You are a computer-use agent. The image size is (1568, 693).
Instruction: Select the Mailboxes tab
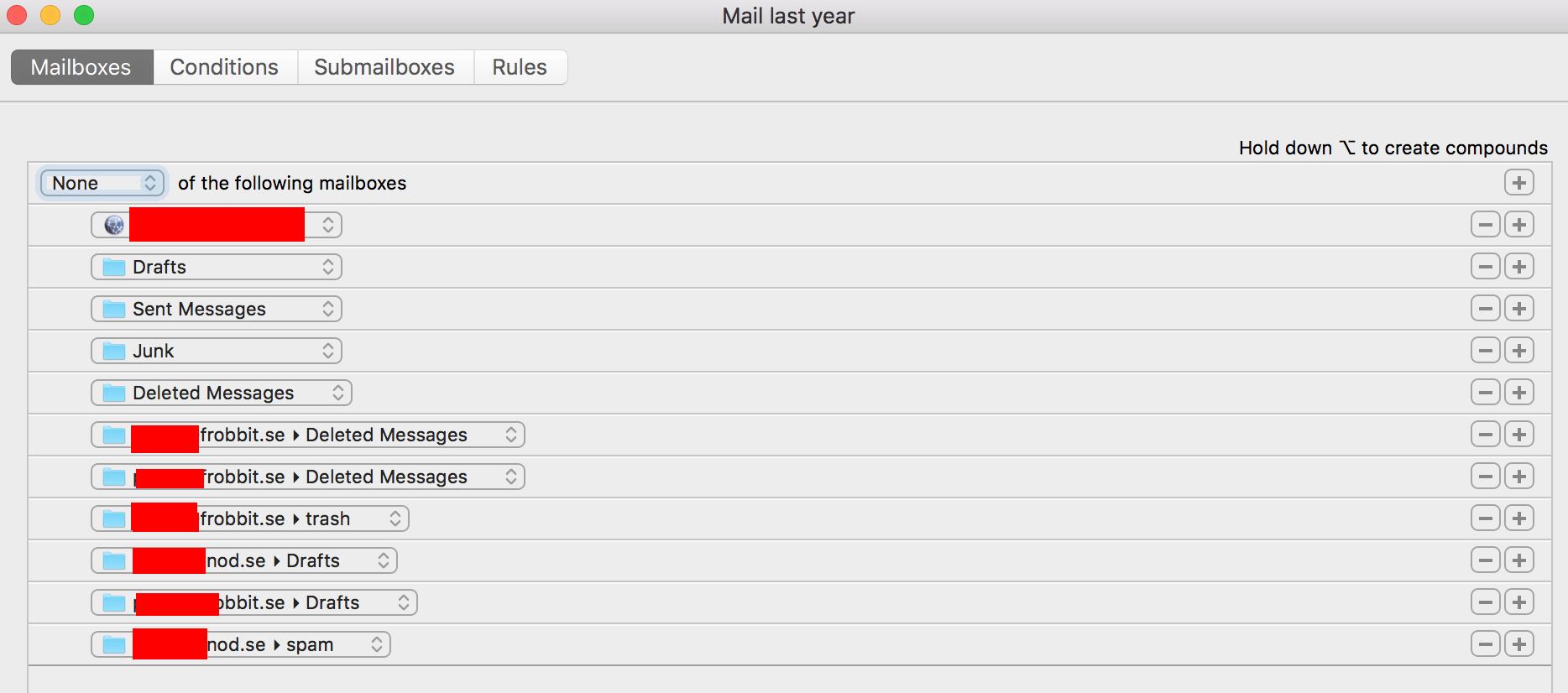[x=81, y=67]
